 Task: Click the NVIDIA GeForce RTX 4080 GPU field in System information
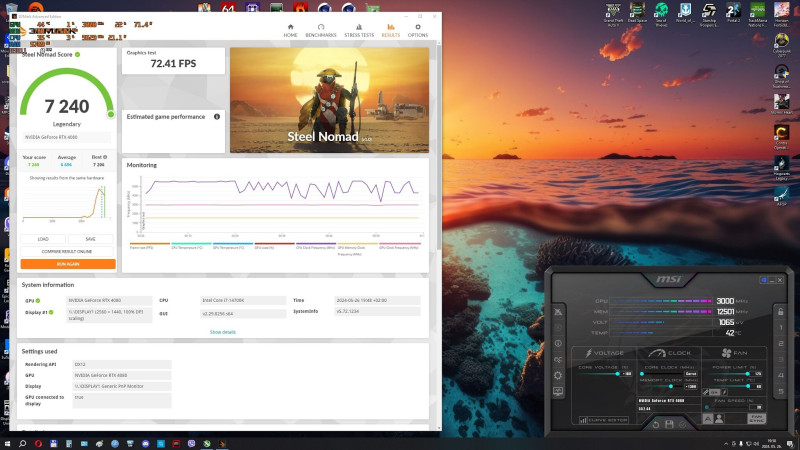[109, 301]
